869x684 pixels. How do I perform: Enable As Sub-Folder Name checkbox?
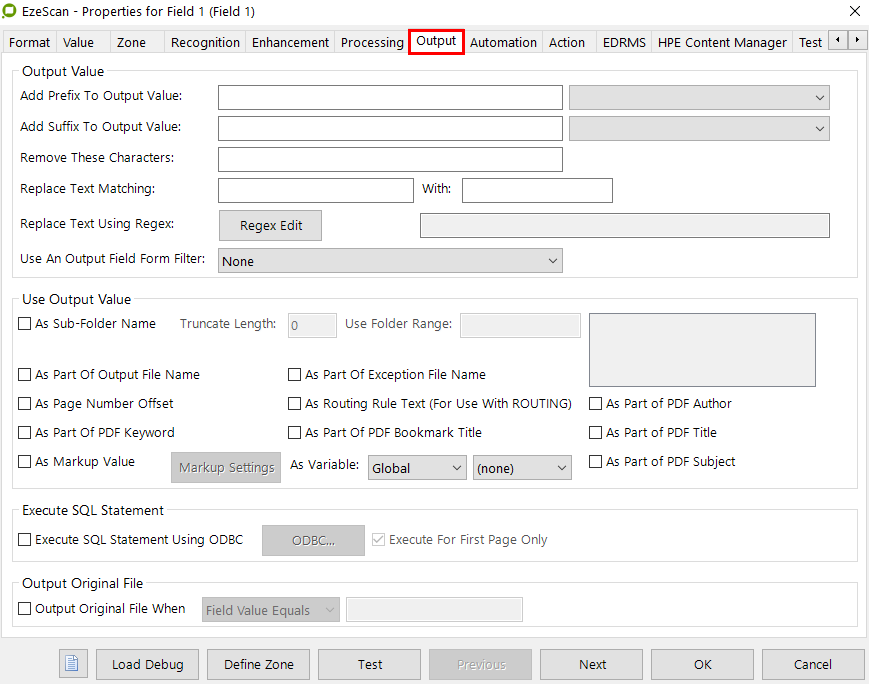point(25,324)
